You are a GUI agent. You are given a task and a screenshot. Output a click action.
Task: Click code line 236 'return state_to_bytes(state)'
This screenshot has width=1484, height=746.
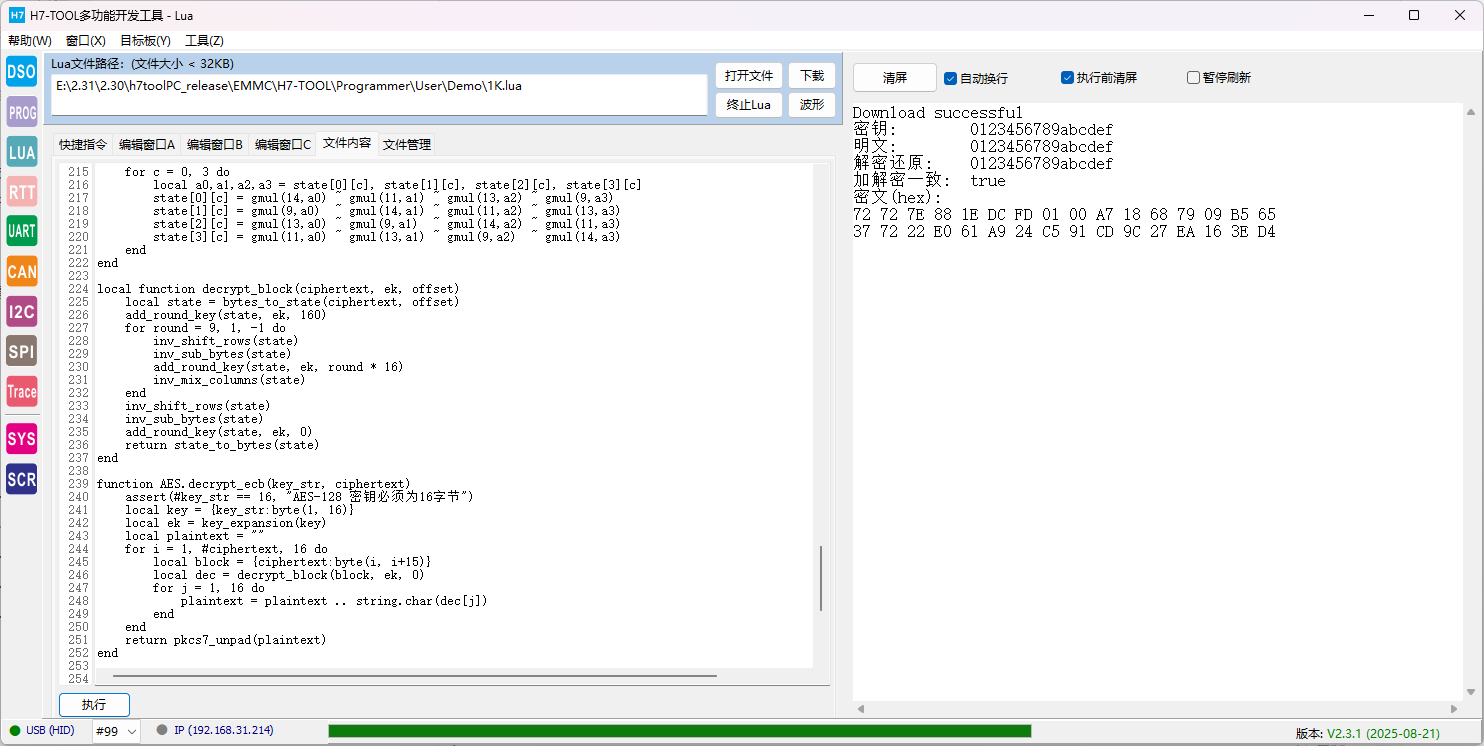(x=222, y=445)
